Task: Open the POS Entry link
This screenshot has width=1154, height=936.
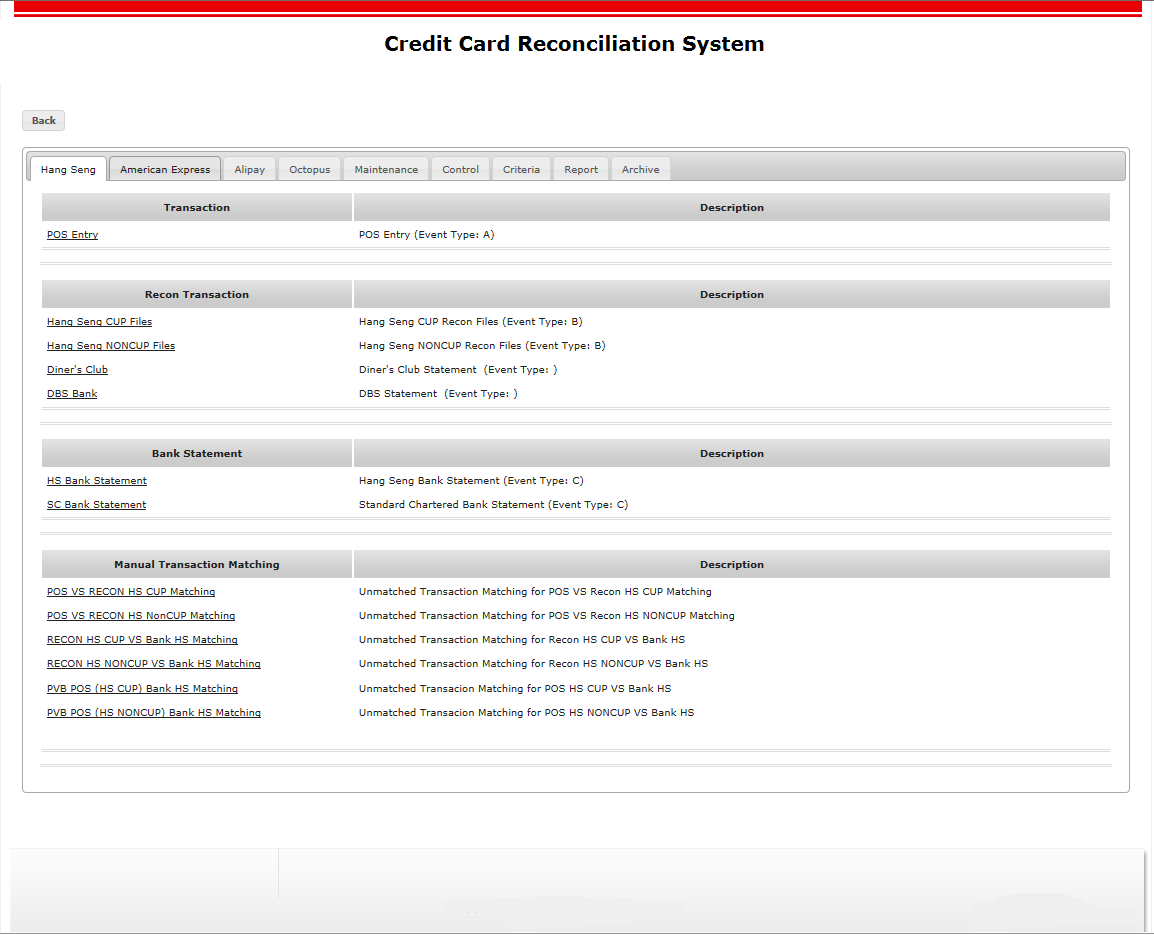Action: click(x=73, y=235)
